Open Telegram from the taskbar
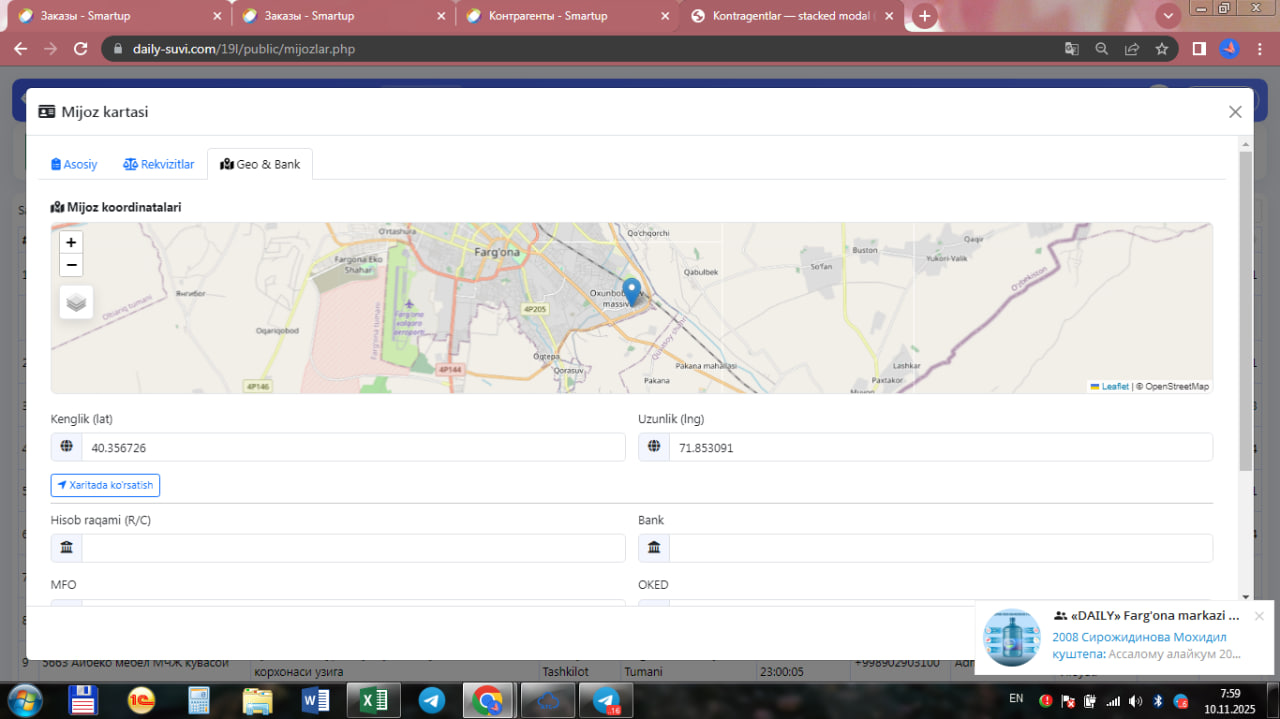 432,701
